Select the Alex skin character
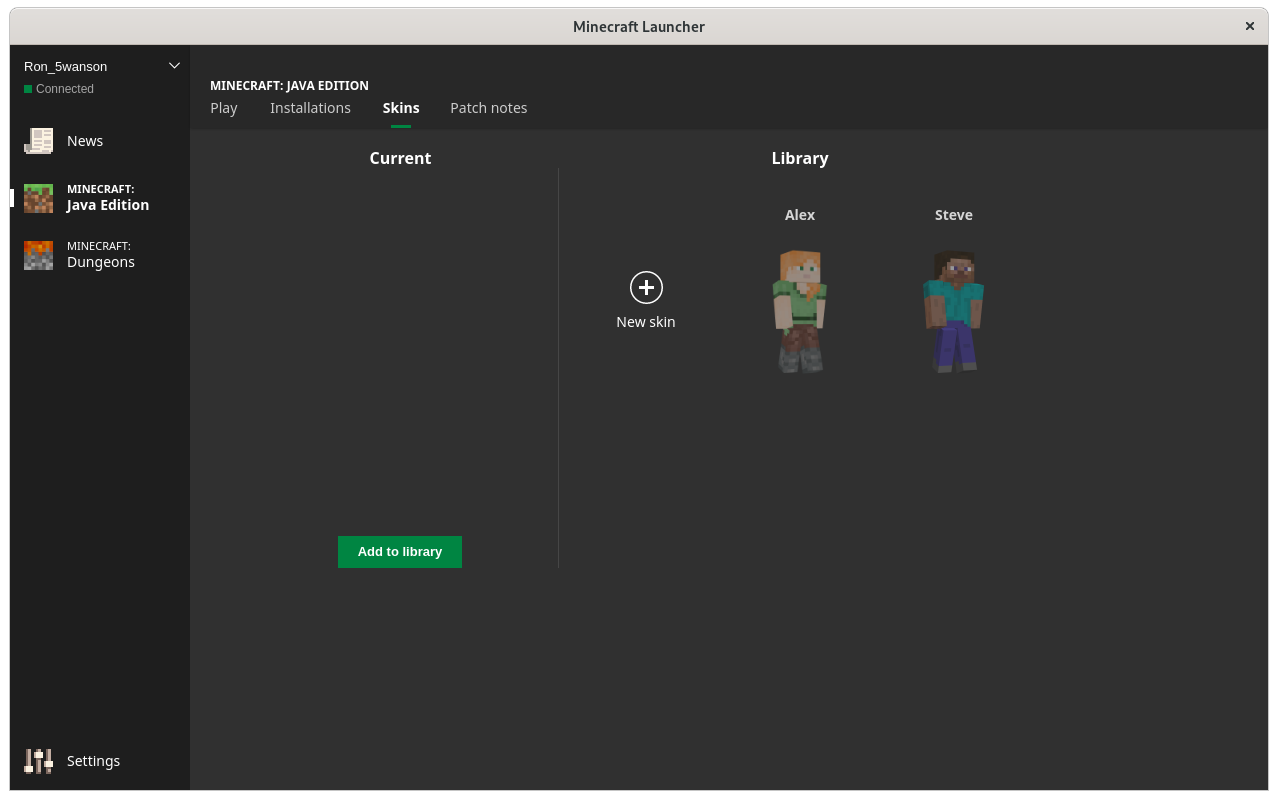 pos(800,311)
